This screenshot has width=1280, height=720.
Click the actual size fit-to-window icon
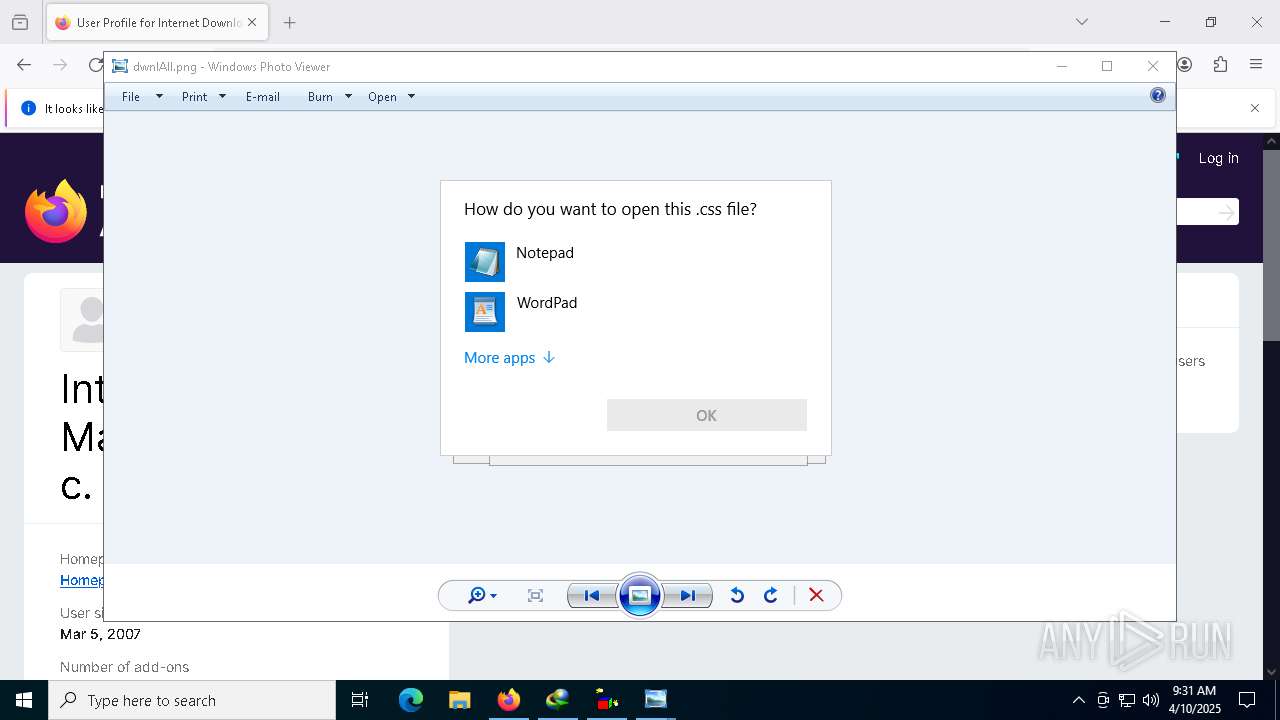coord(535,595)
